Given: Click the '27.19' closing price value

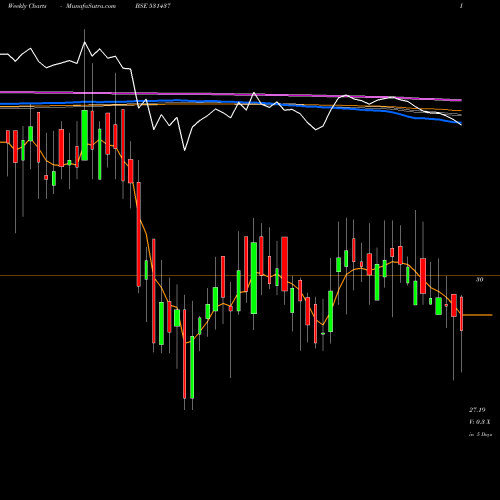Looking at the screenshot, I should 477,410.
